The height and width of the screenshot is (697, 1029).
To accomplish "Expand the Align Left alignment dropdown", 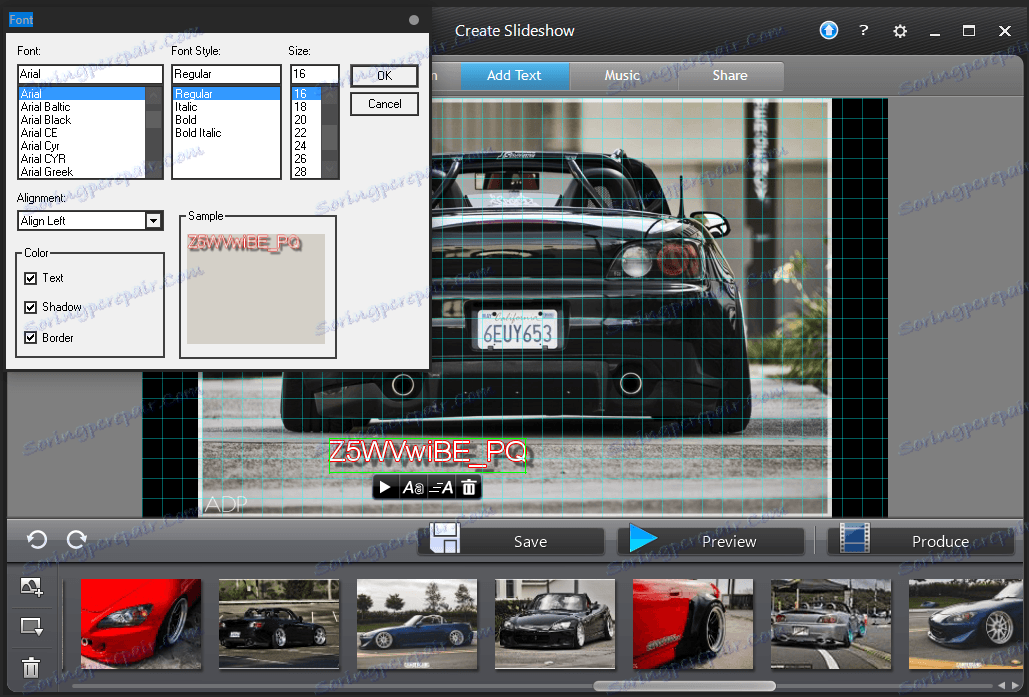I will tap(153, 221).
